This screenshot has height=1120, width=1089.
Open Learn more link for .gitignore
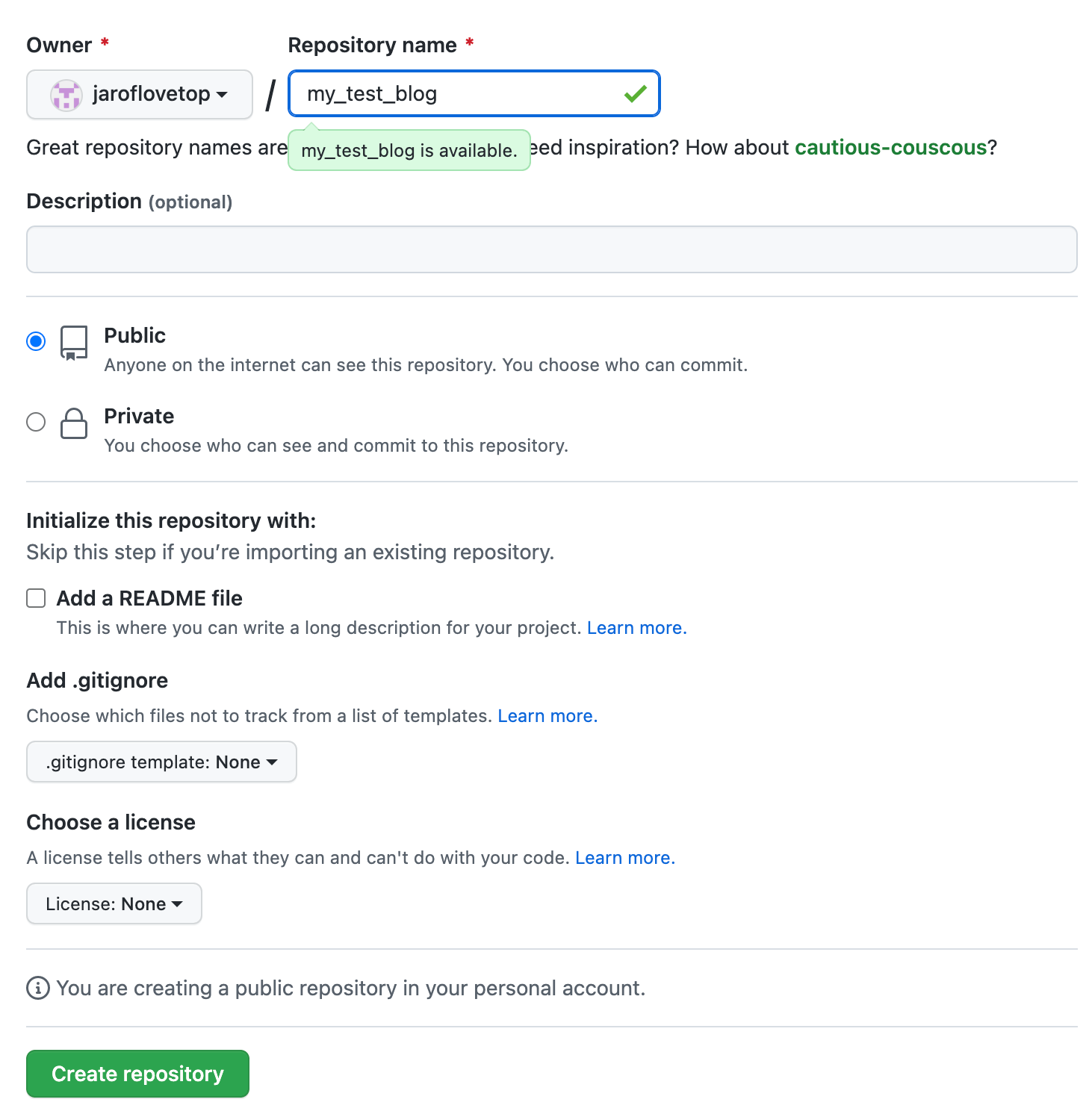[547, 716]
